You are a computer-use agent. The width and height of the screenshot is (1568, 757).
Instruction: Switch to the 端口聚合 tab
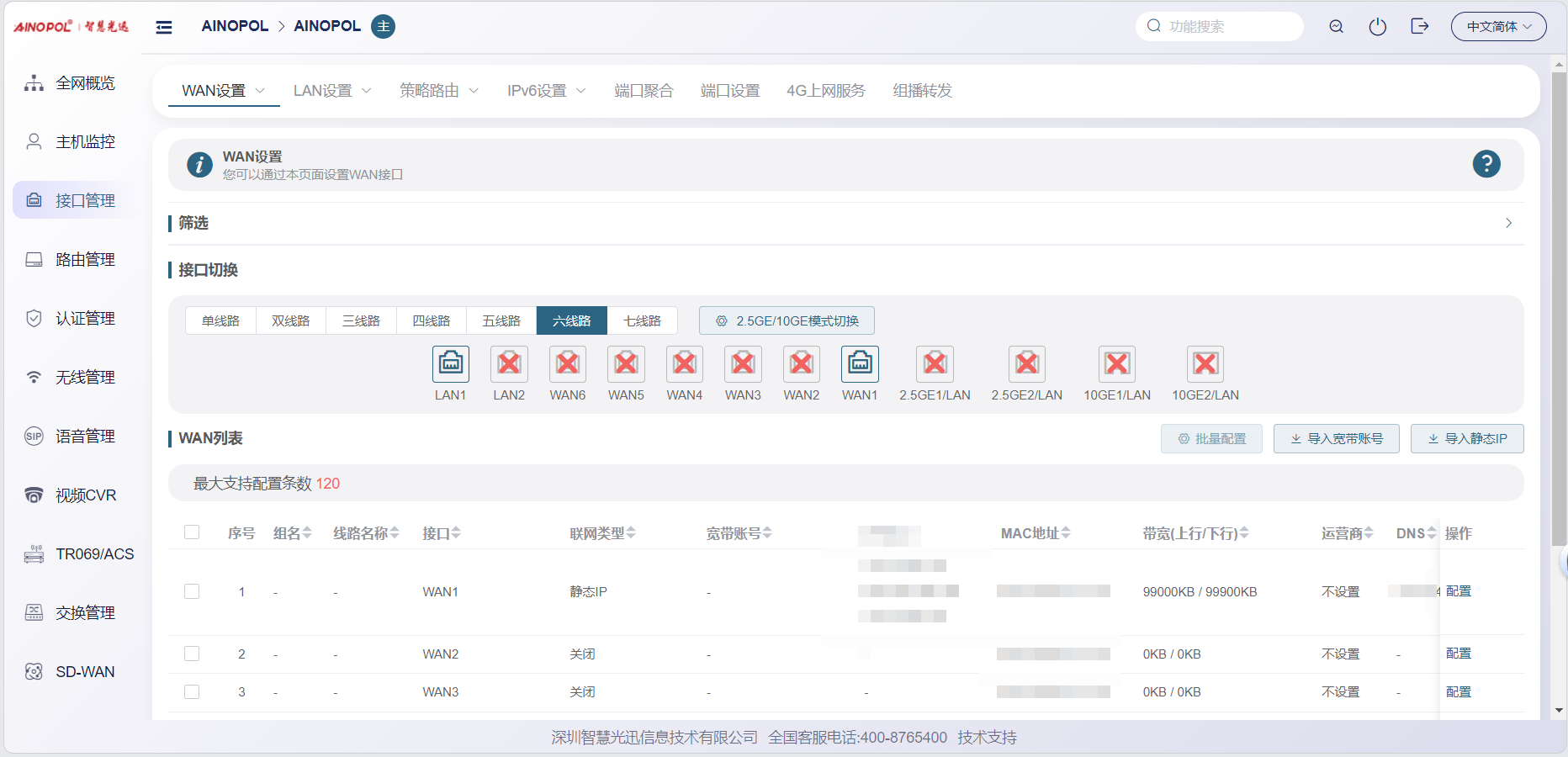(x=644, y=91)
